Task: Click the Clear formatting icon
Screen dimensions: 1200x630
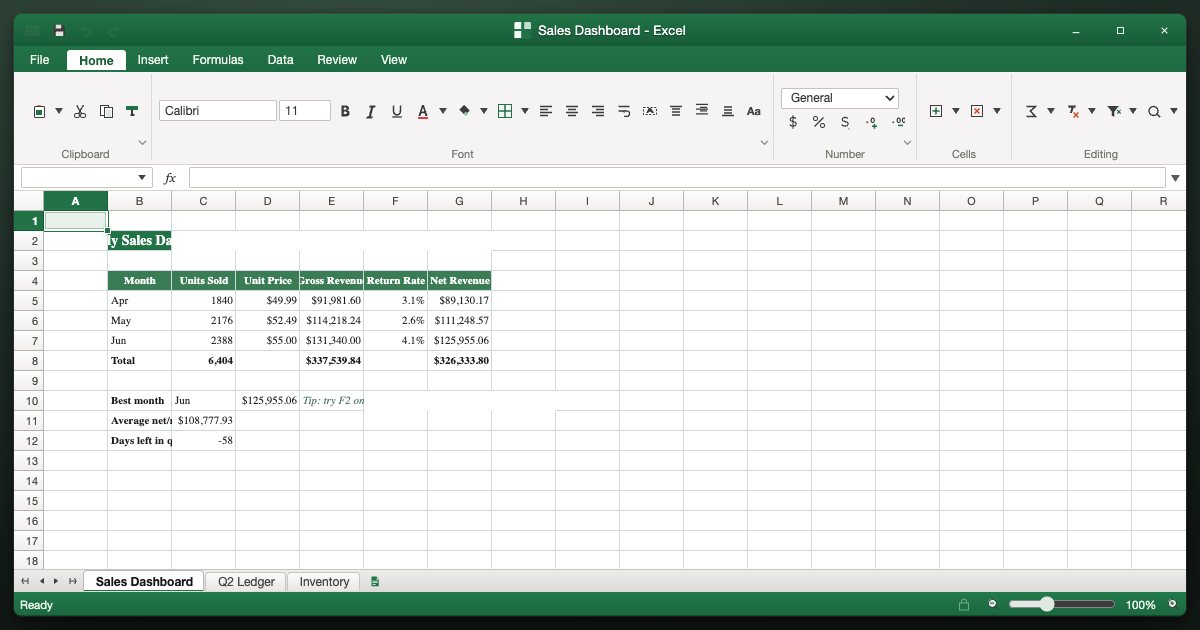Action: 1072,111
